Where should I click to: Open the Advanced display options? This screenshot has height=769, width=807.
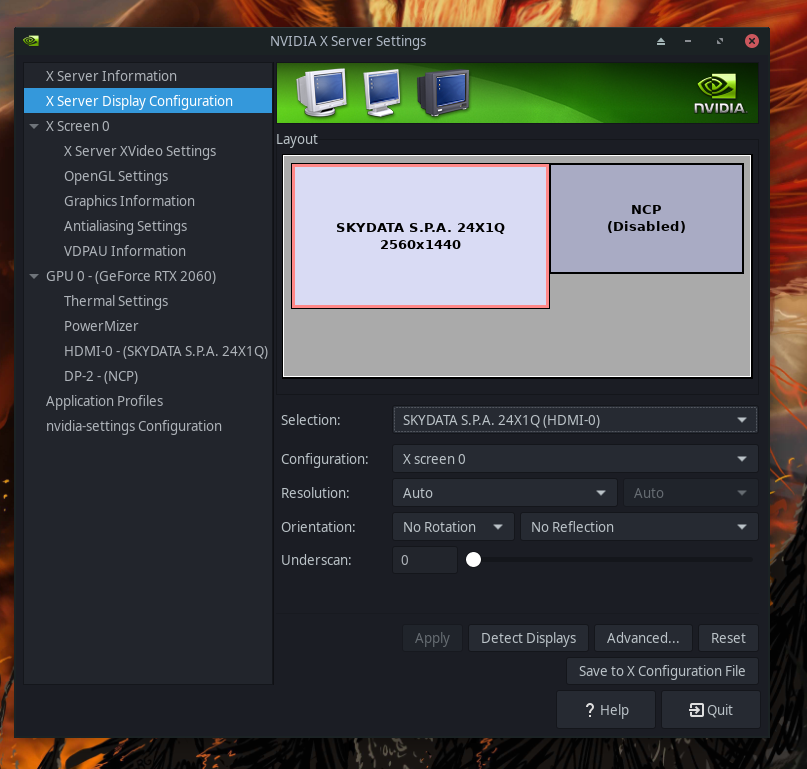[643, 637]
